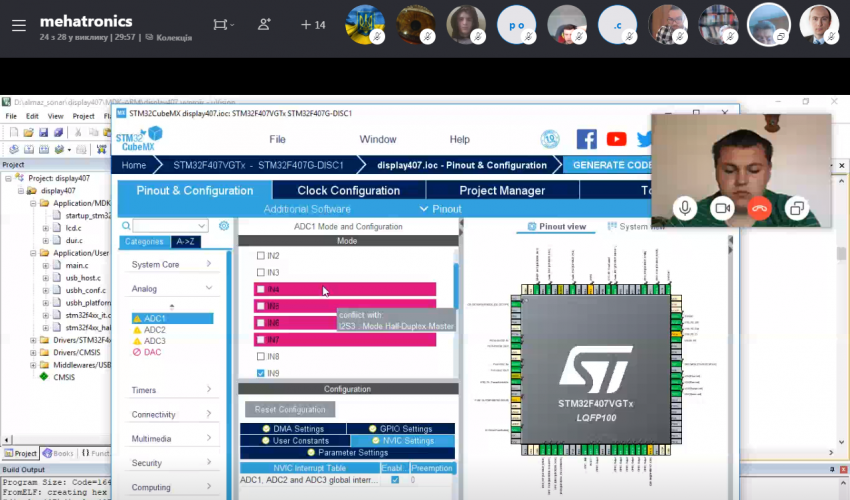
Task: Switch to Project Manager tab
Action: 502,191
